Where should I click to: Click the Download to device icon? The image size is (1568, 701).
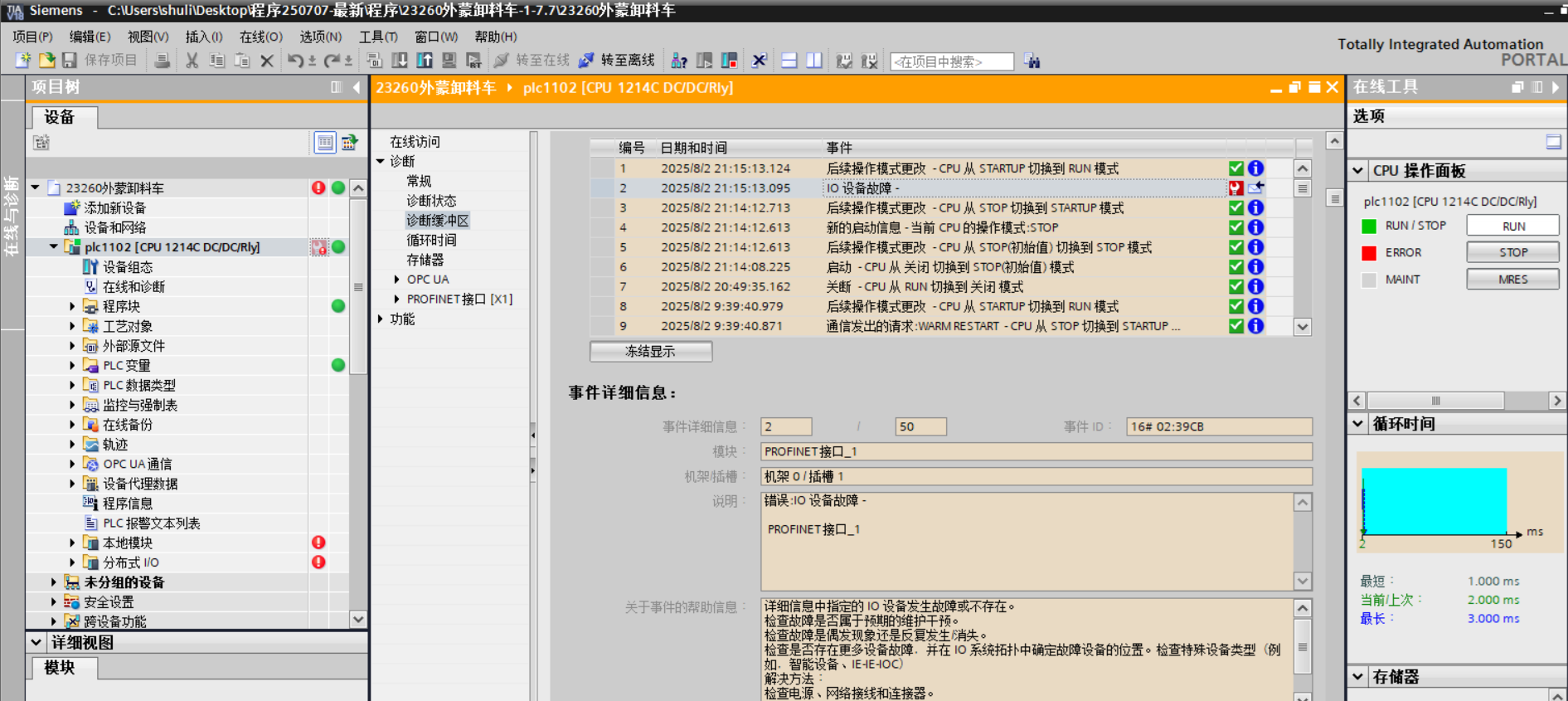400,61
